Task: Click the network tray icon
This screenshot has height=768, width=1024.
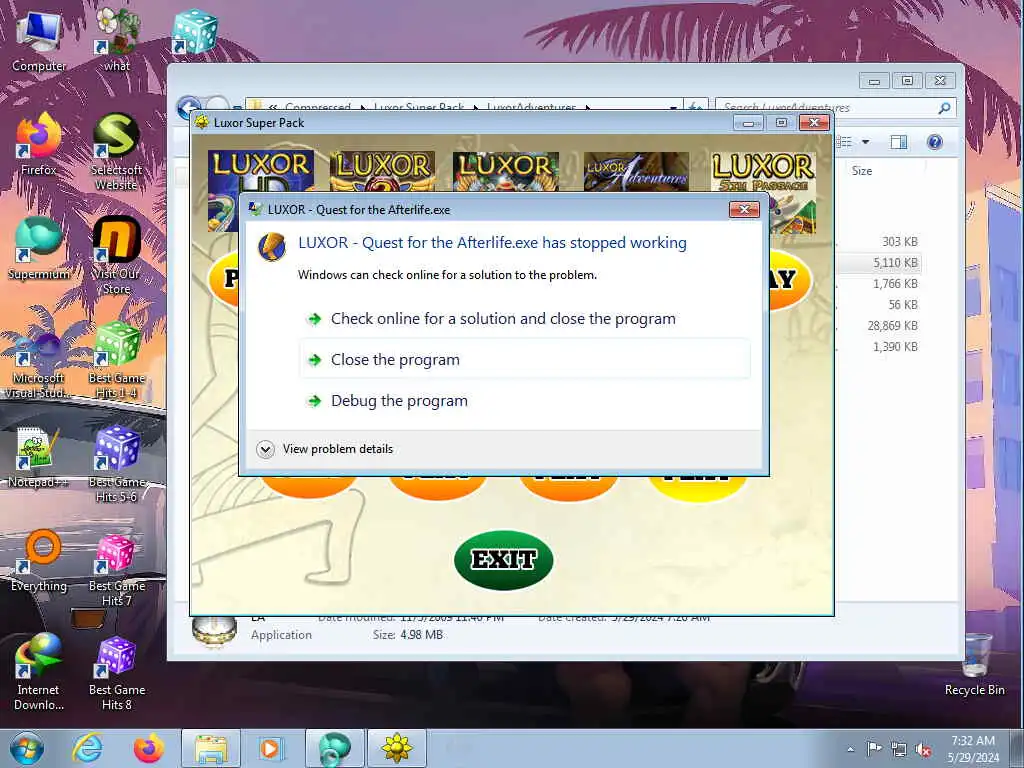Action: [x=899, y=749]
